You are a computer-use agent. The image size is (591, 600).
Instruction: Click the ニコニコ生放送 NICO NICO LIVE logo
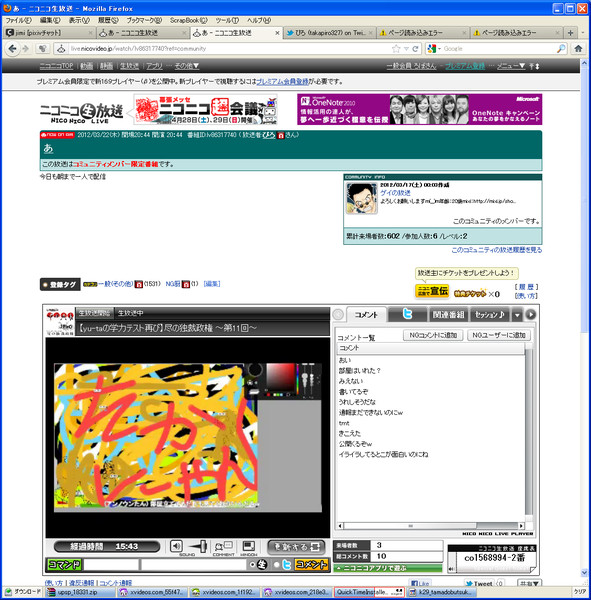coord(81,111)
